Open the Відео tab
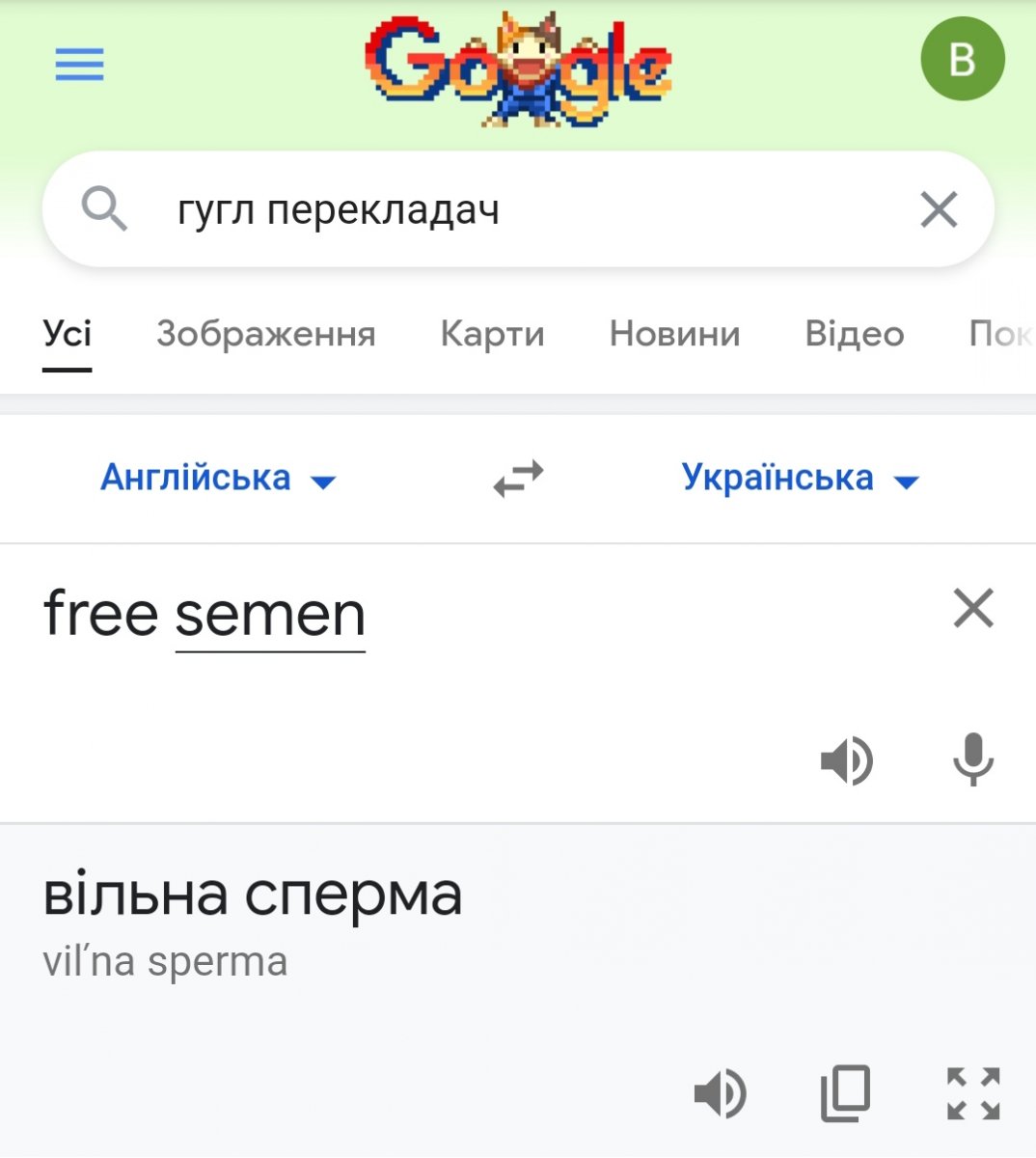This screenshot has width=1036, height=1158. [855, 334]
